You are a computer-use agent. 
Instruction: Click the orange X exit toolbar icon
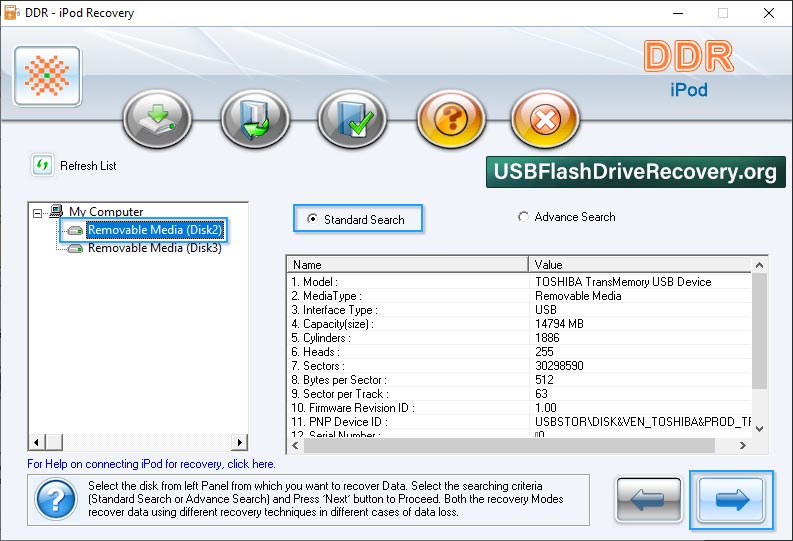545,119
